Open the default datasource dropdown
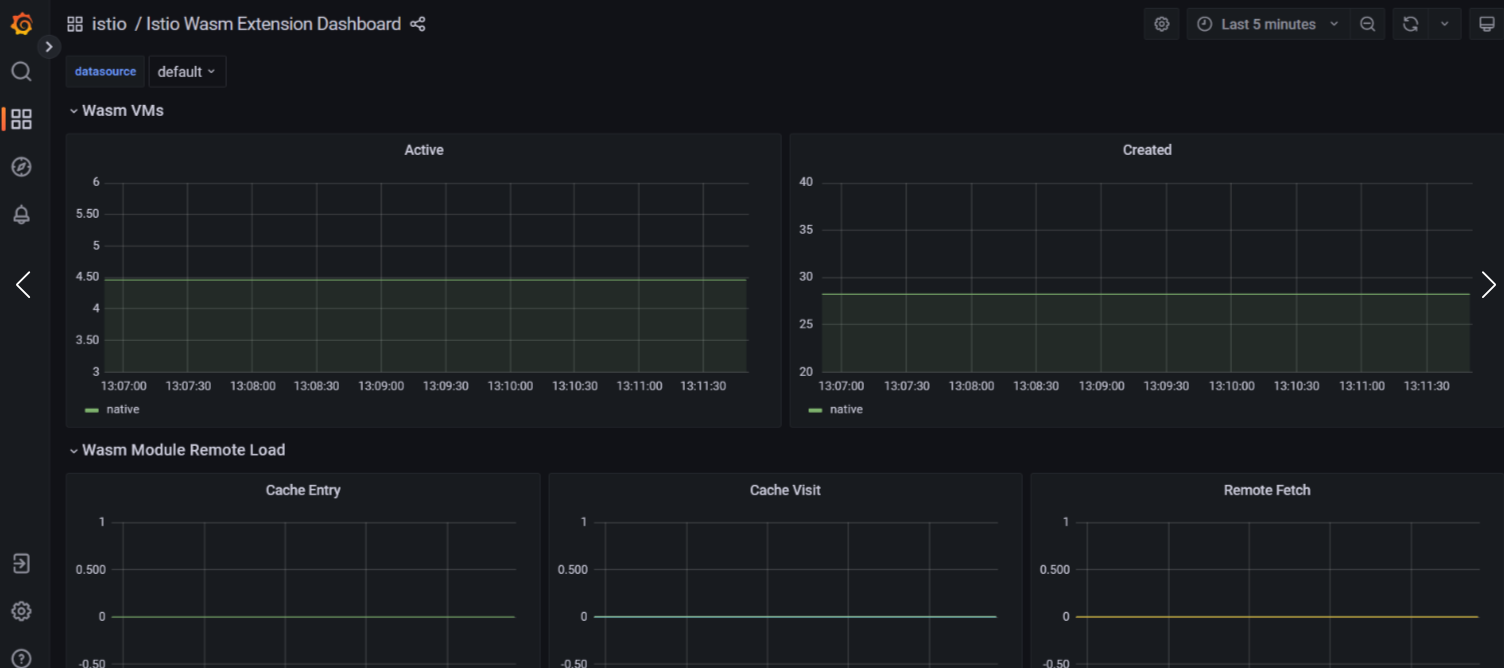This screenshot has width=1504, height=668. click(x=187, y=72)
